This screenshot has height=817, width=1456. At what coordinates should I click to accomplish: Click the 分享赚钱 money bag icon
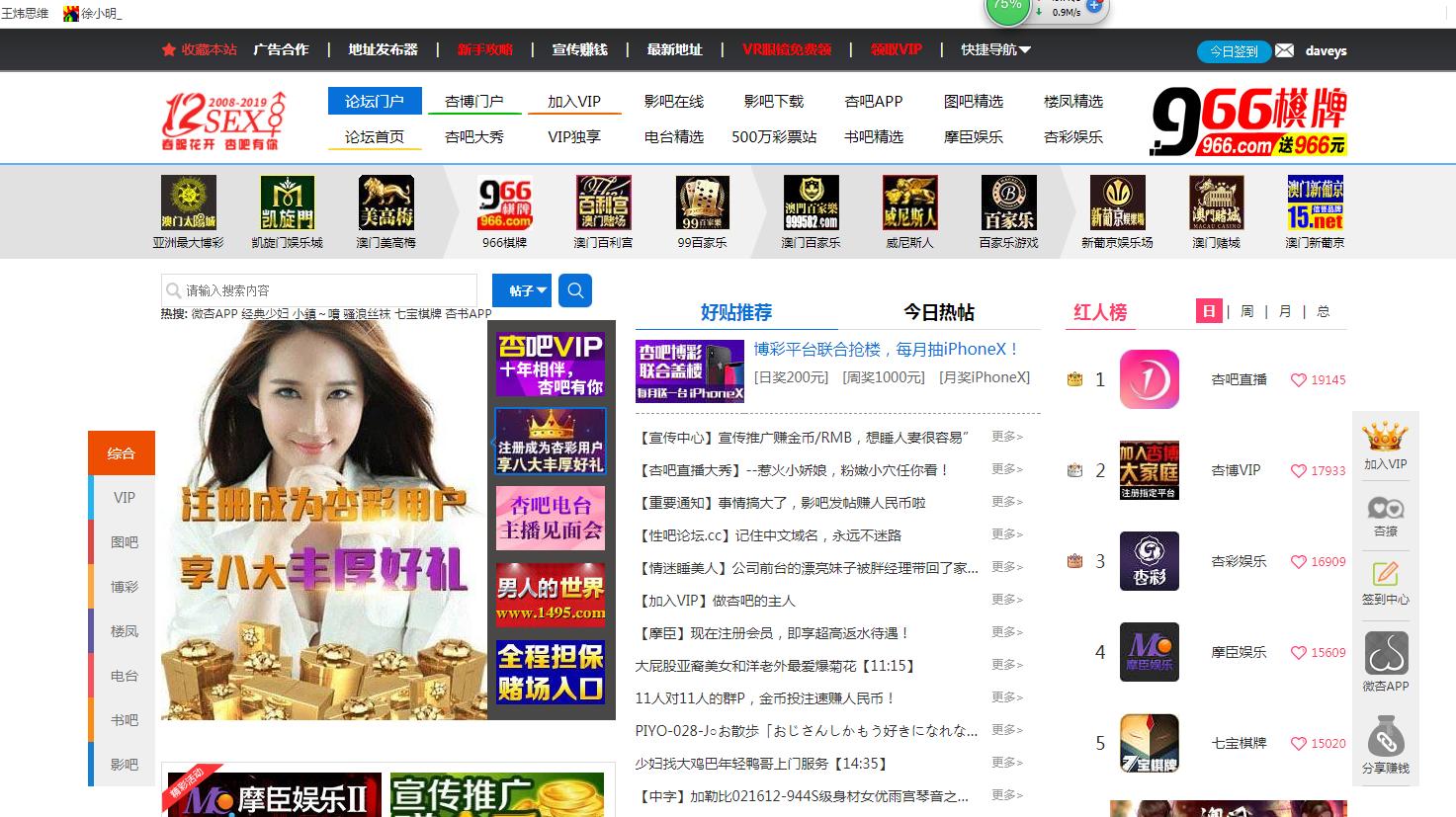[x=1386, y=736]
